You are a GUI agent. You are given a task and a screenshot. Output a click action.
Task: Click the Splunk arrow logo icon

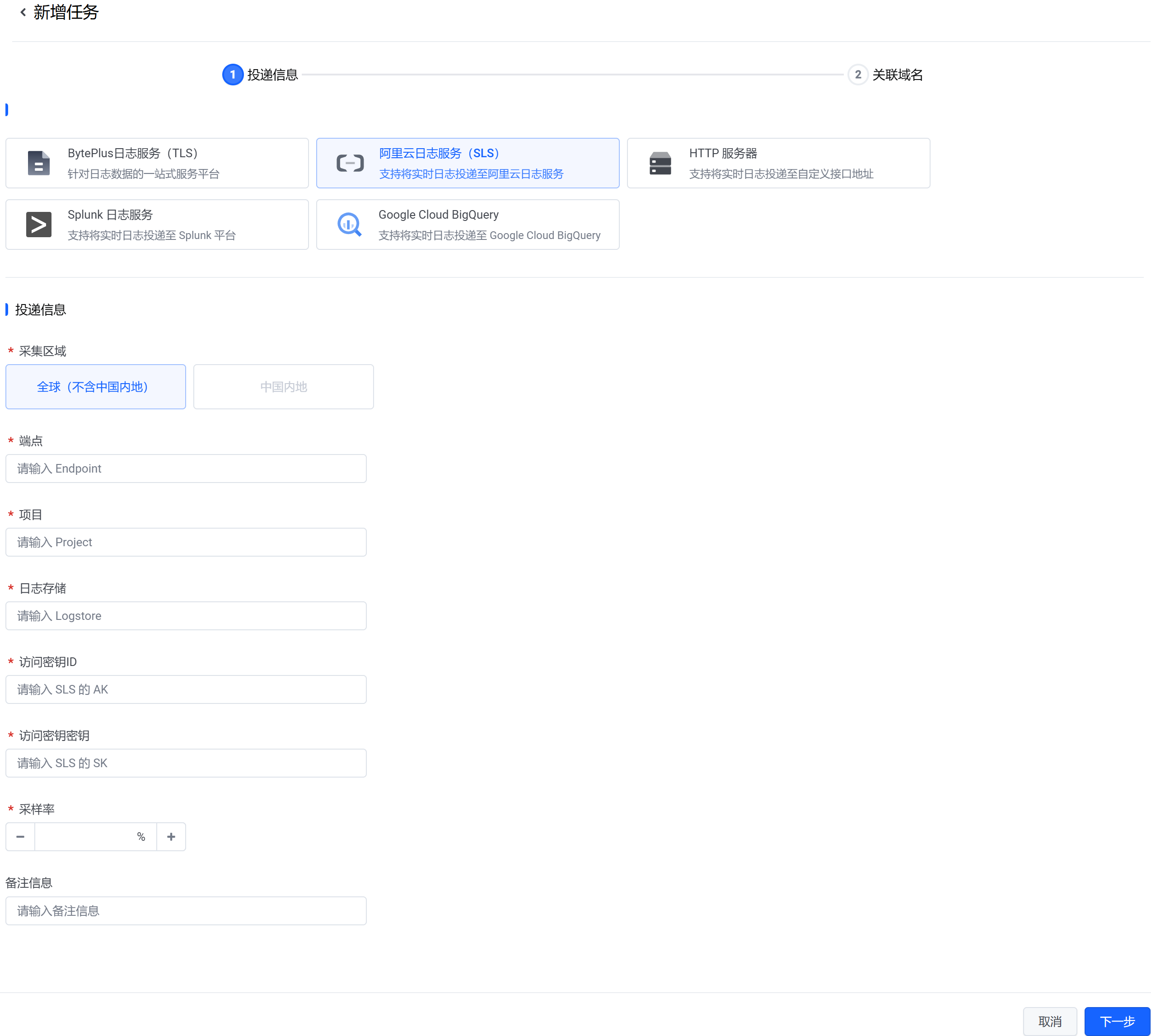(39, 224)
